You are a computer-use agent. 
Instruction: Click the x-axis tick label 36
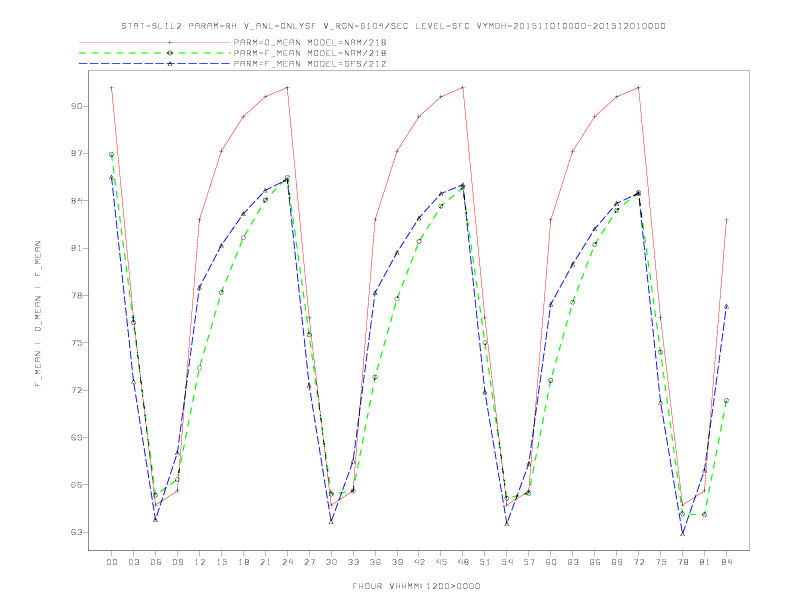pyautogui.click(x=375, y=562)
